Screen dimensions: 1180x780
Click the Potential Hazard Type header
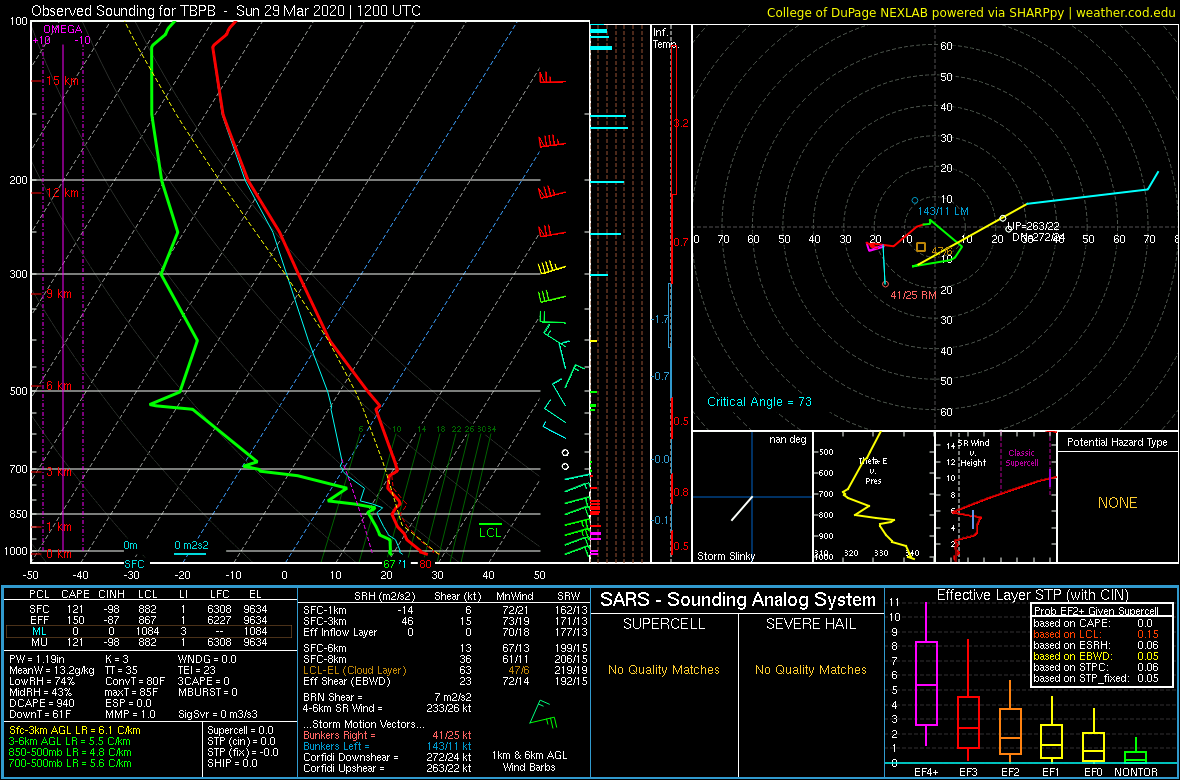pos(1117,442)
